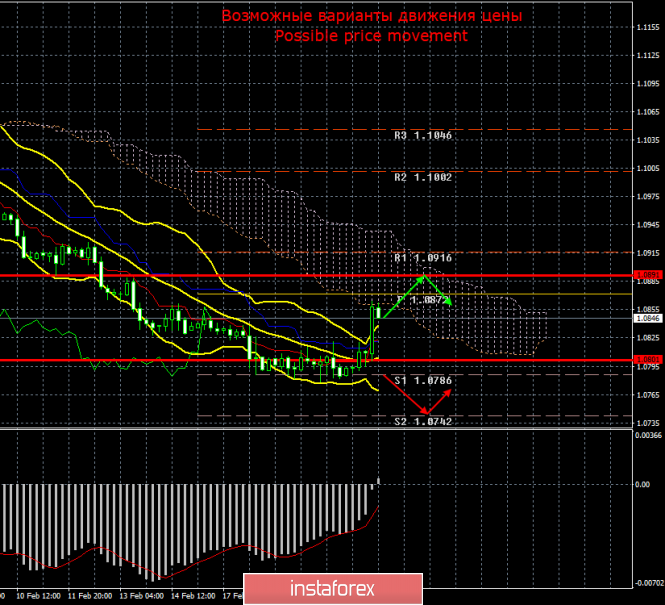Viewport: 665px width, 605px height.
Task: Click the 1.1005 price axis label
Action: click(648, 168)
